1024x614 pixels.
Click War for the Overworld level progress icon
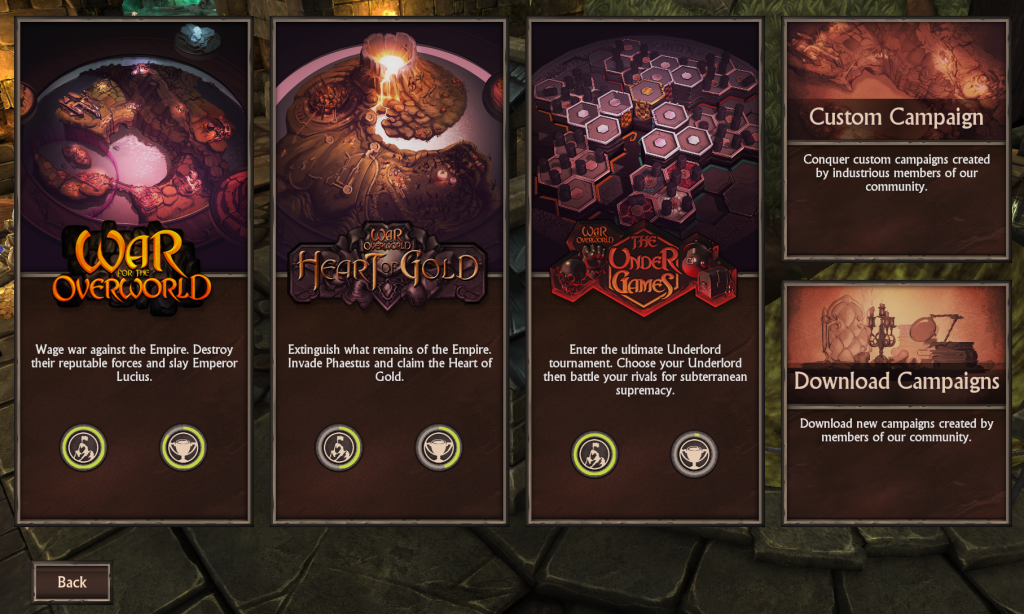pyautogui.click(x=84, y=447)
